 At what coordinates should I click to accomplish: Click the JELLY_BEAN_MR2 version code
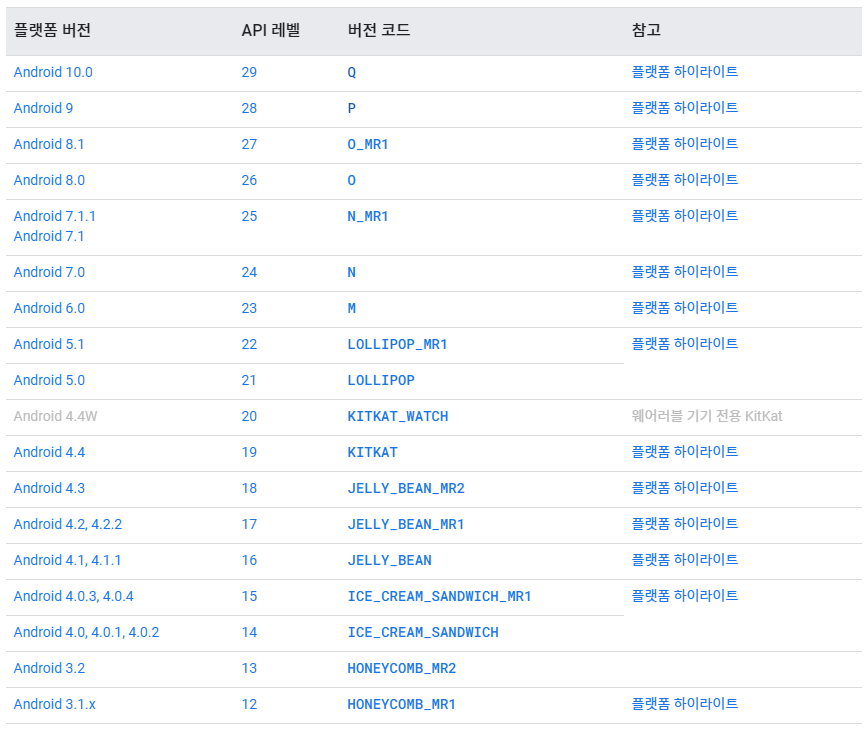406,488
